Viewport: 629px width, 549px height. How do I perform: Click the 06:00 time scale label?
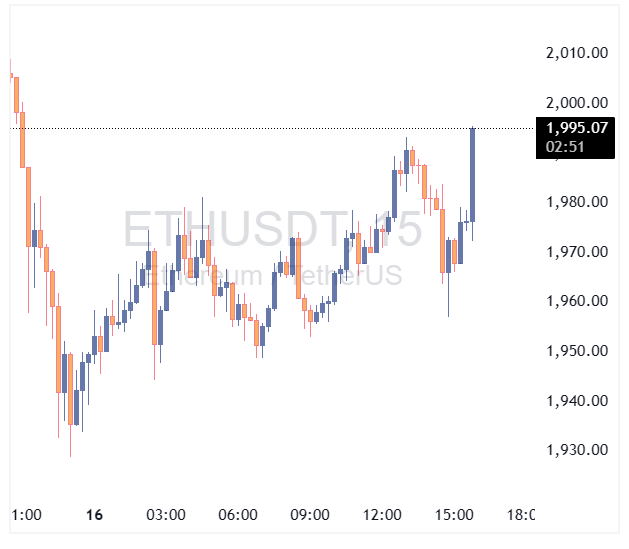[x=238, y=515]
